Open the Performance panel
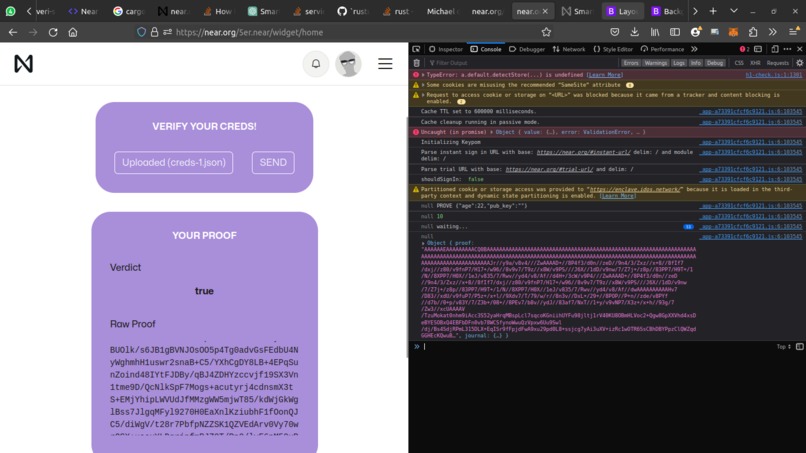 663,49
